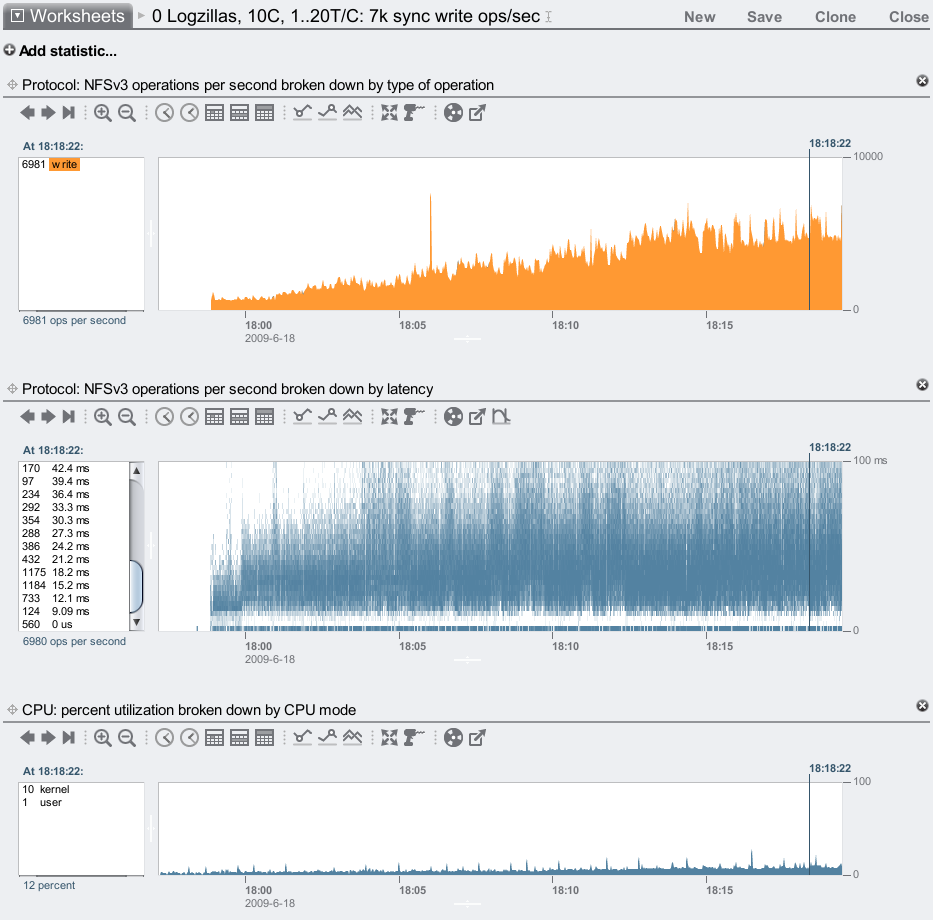Remove the CPU percent utilization statistic panel

(x=922, y=706)
